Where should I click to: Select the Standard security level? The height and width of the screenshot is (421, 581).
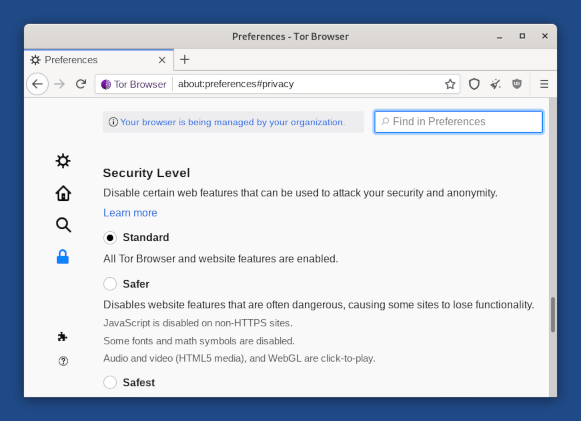110,238
